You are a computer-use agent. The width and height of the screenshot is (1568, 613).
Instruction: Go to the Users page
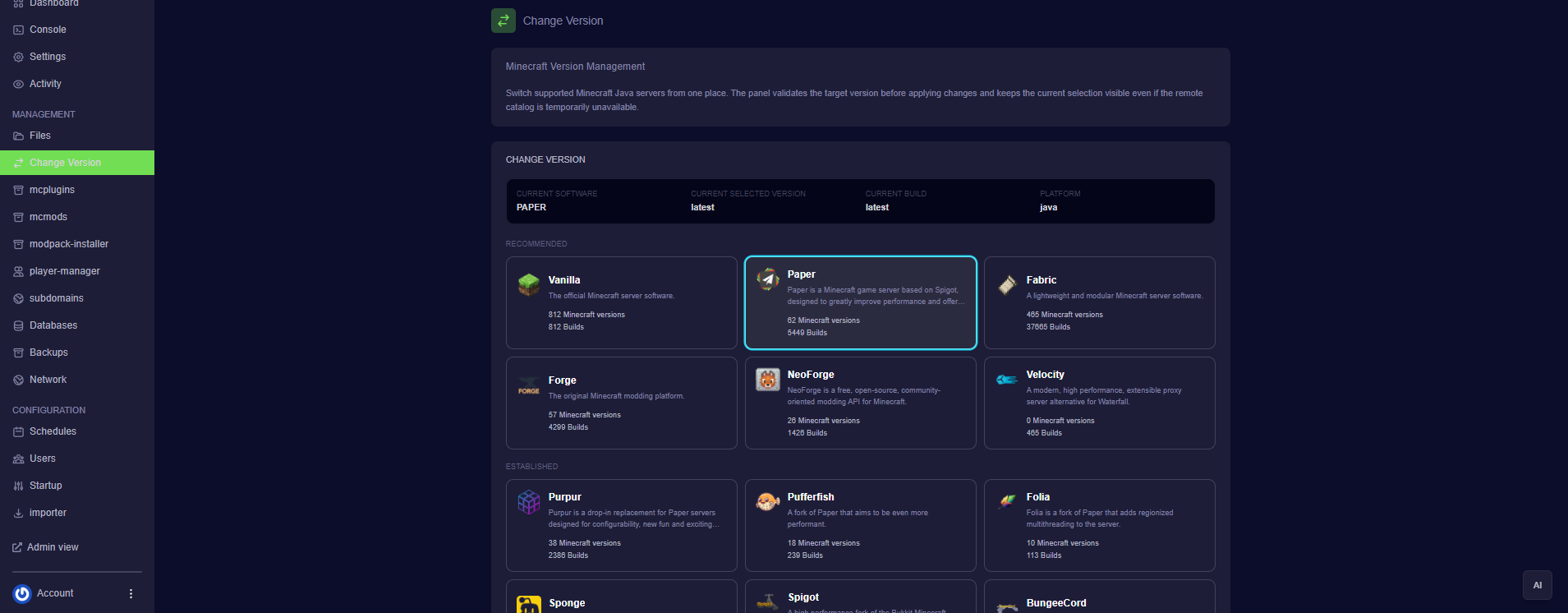(x=77, y=459)
